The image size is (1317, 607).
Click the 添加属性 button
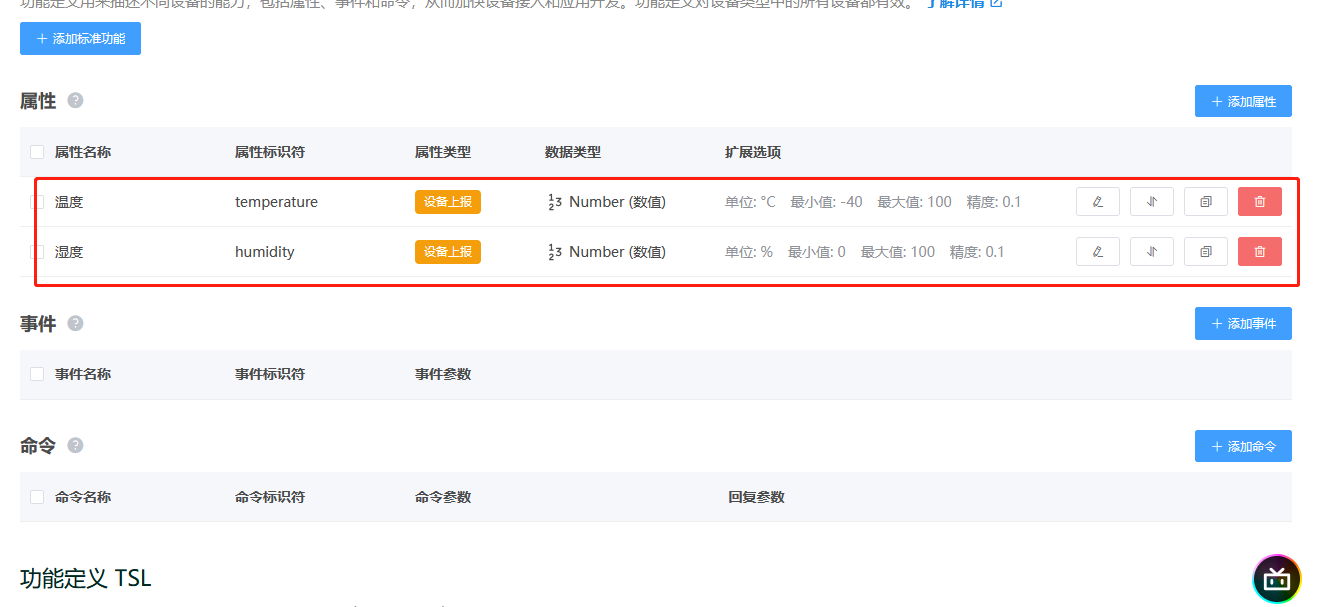(x=1243, y=101)
